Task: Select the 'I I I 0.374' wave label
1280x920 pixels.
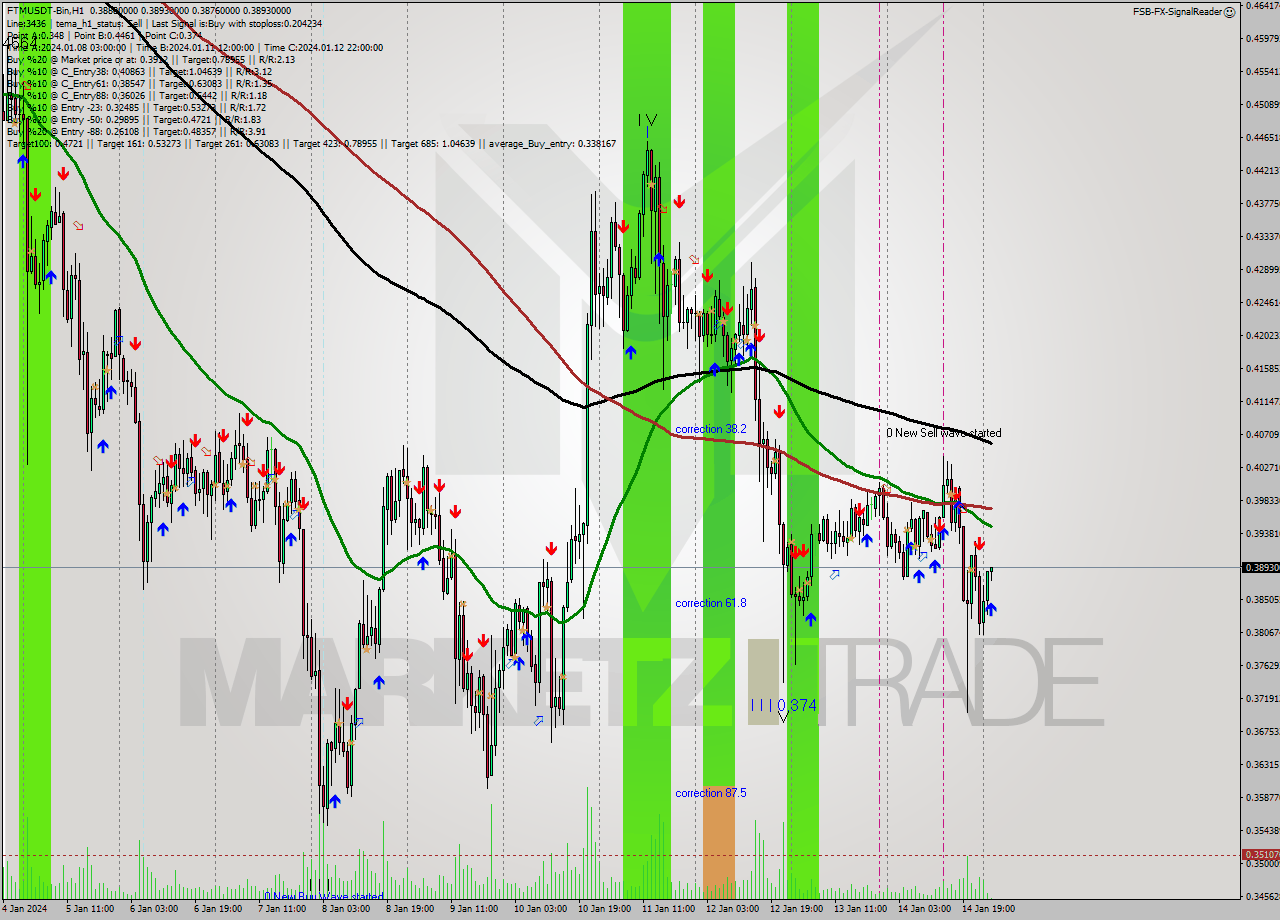Action: coord(783,705)
